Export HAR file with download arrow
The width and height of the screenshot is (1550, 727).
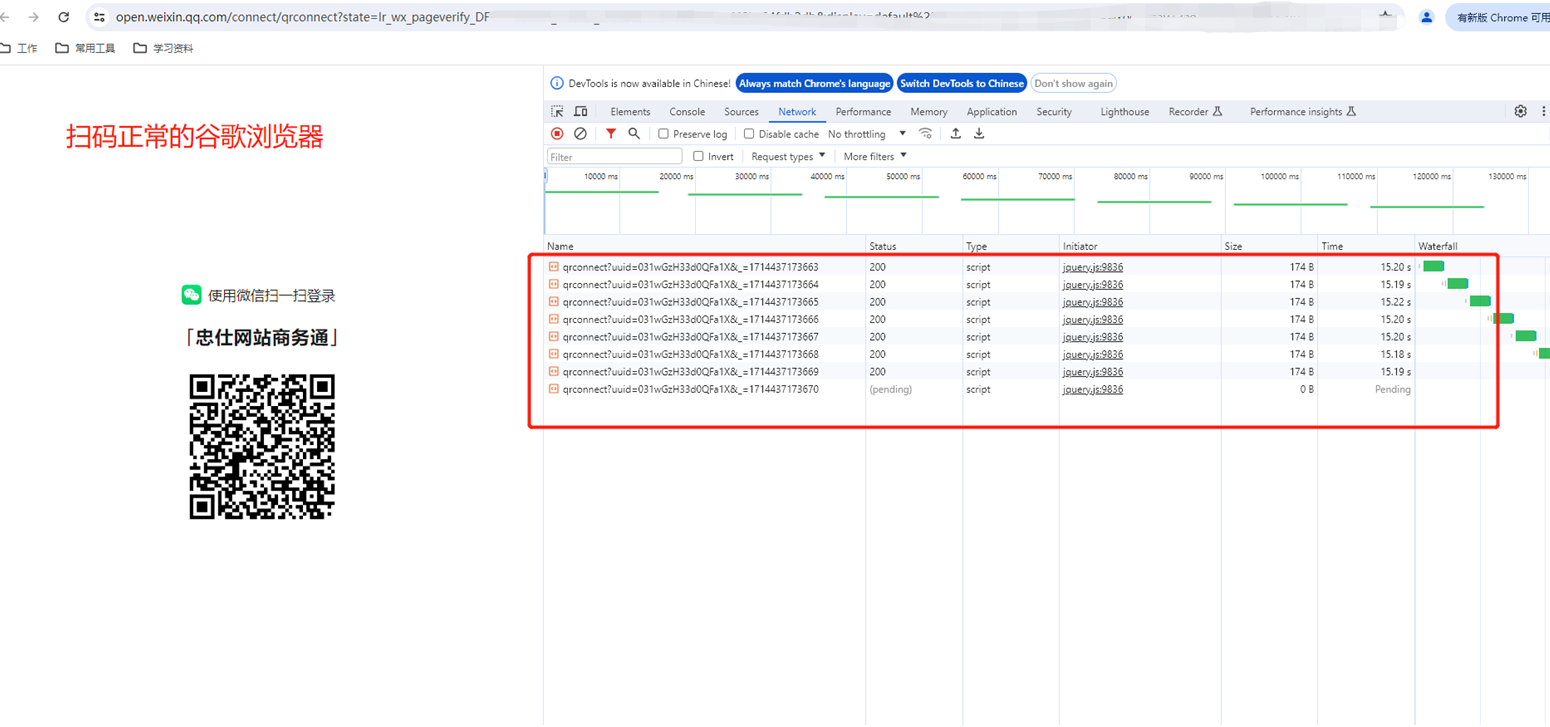[979, 134]
